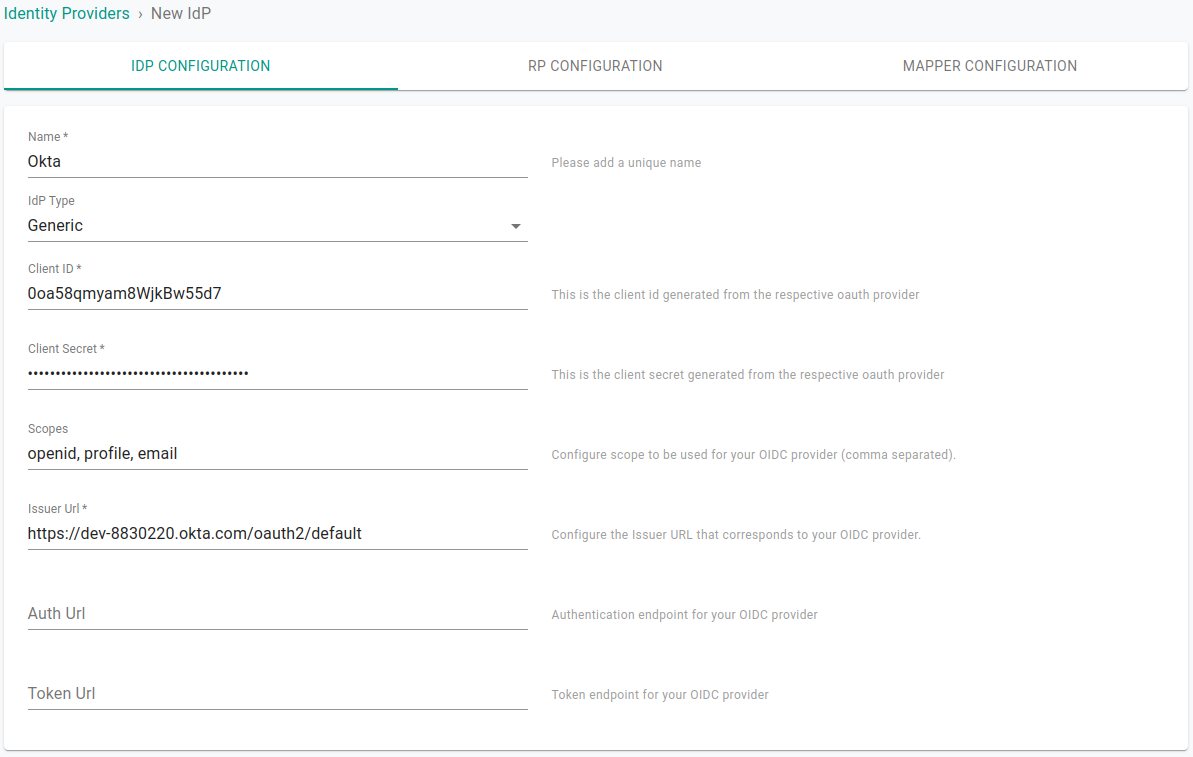1193x757 pixels.
Task: Focus the empty Auth Url field
Action: tap(278, 613)
